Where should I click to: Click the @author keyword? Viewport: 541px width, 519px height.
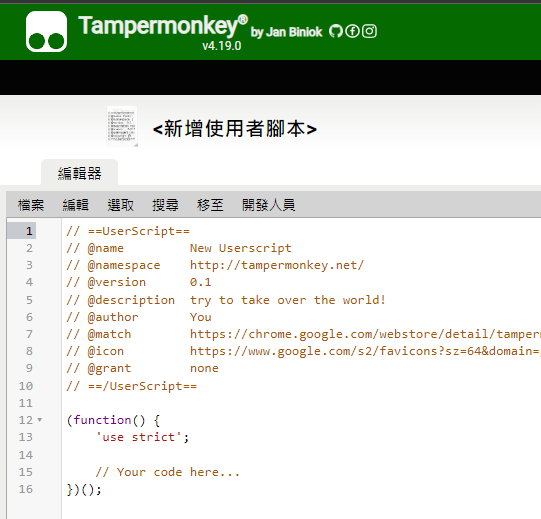(113, 317)
